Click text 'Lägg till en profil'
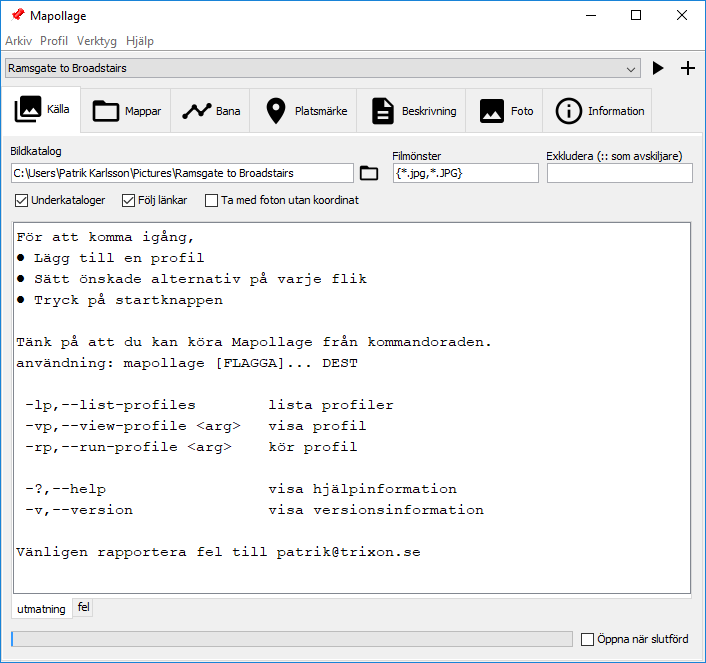Viewport: 706px width, 663px height. coord(119,258)
